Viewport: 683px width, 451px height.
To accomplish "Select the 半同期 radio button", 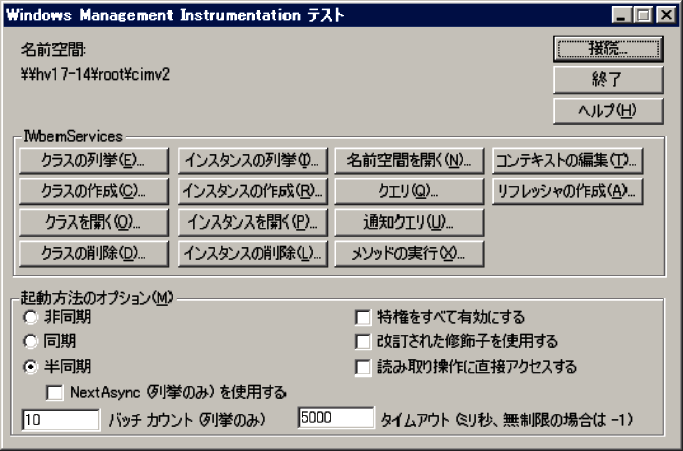I will coord(30,366).
